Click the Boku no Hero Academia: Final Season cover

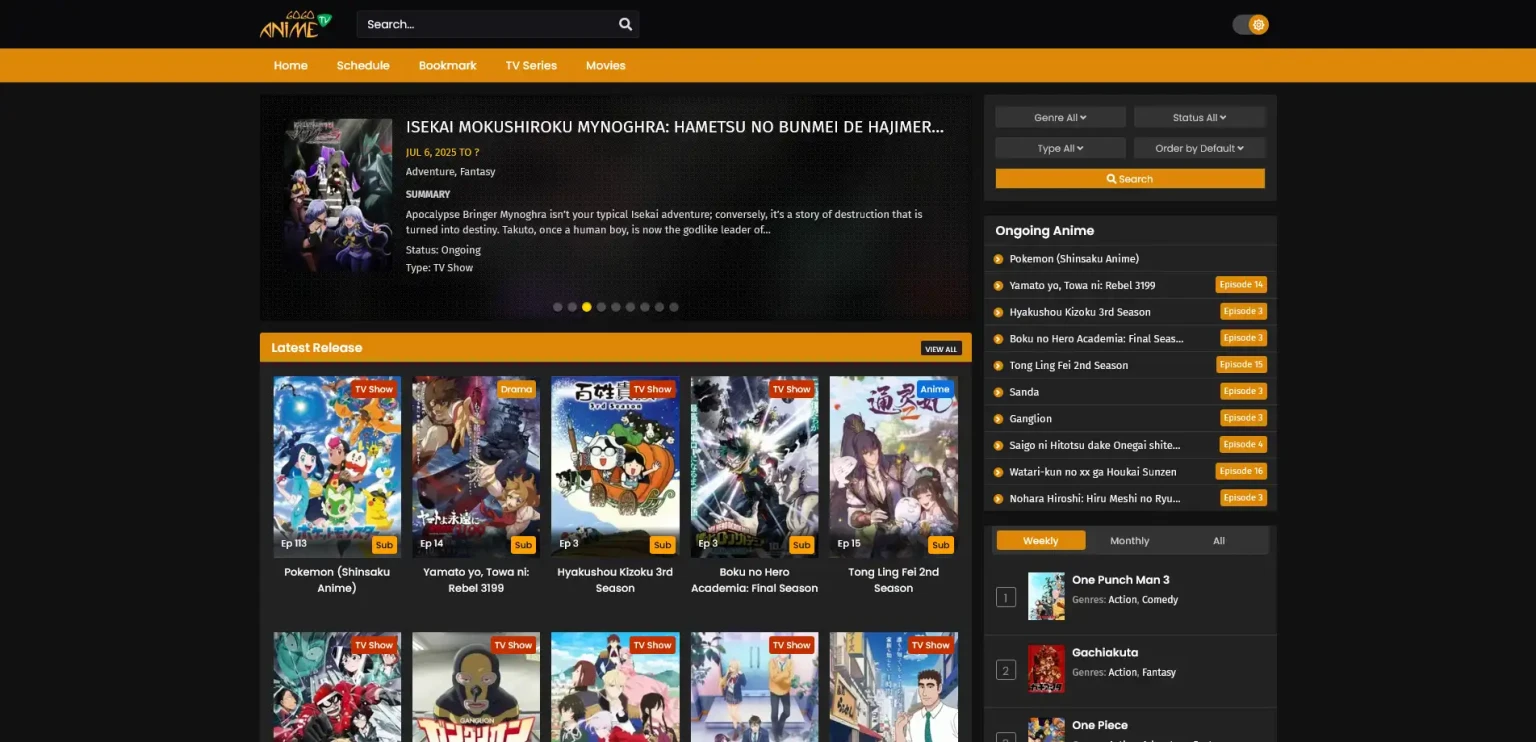coord(754,467)
